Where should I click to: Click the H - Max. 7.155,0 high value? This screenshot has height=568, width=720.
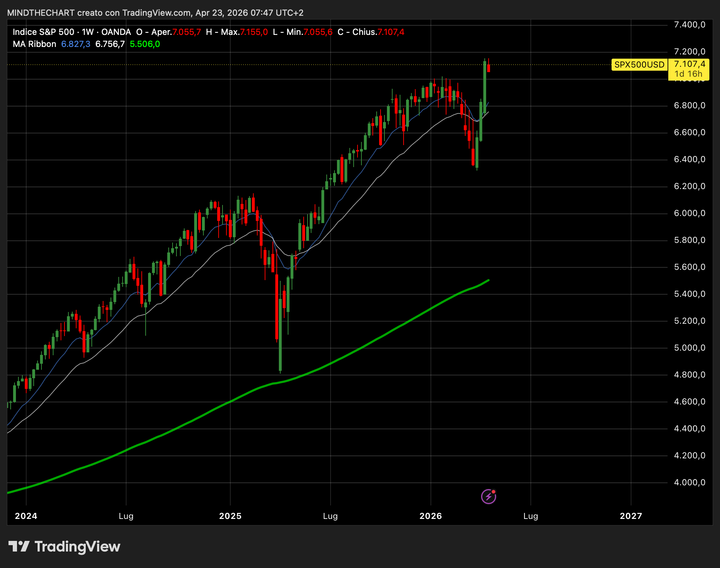click(237, 32)
